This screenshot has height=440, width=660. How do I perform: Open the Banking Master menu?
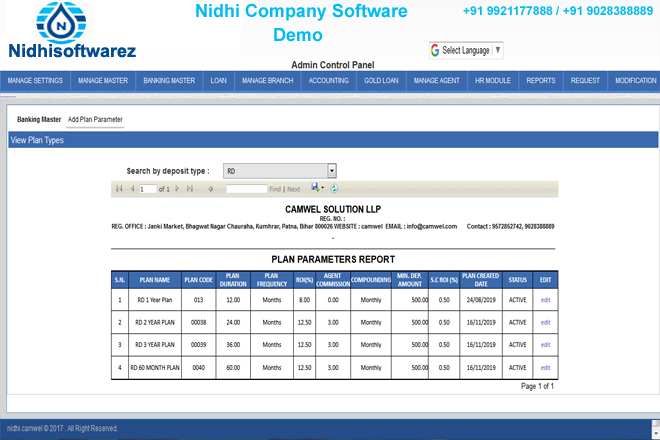tap(169, 80)
